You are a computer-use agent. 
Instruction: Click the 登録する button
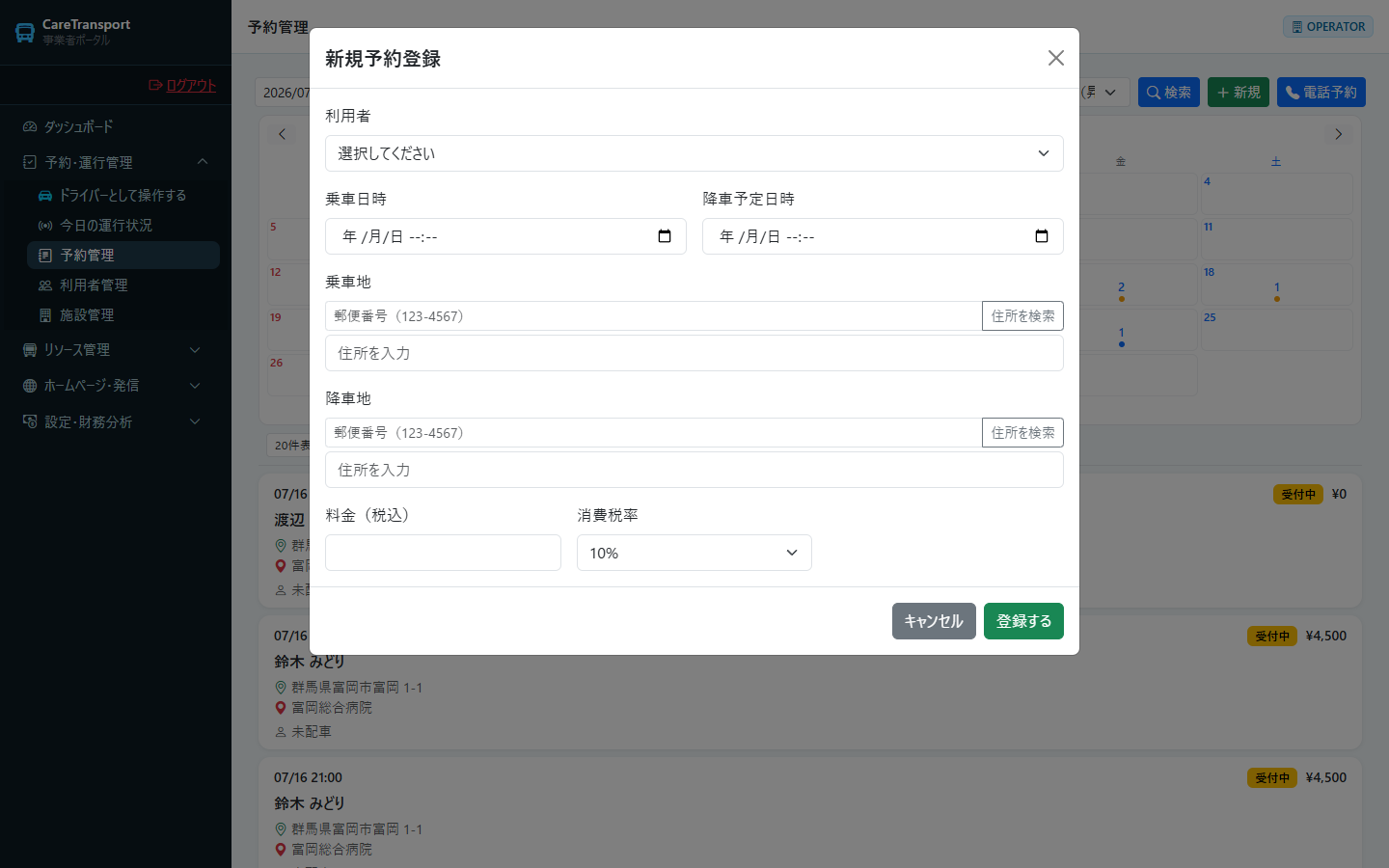pyautogui.click(x=1023, y=621)
